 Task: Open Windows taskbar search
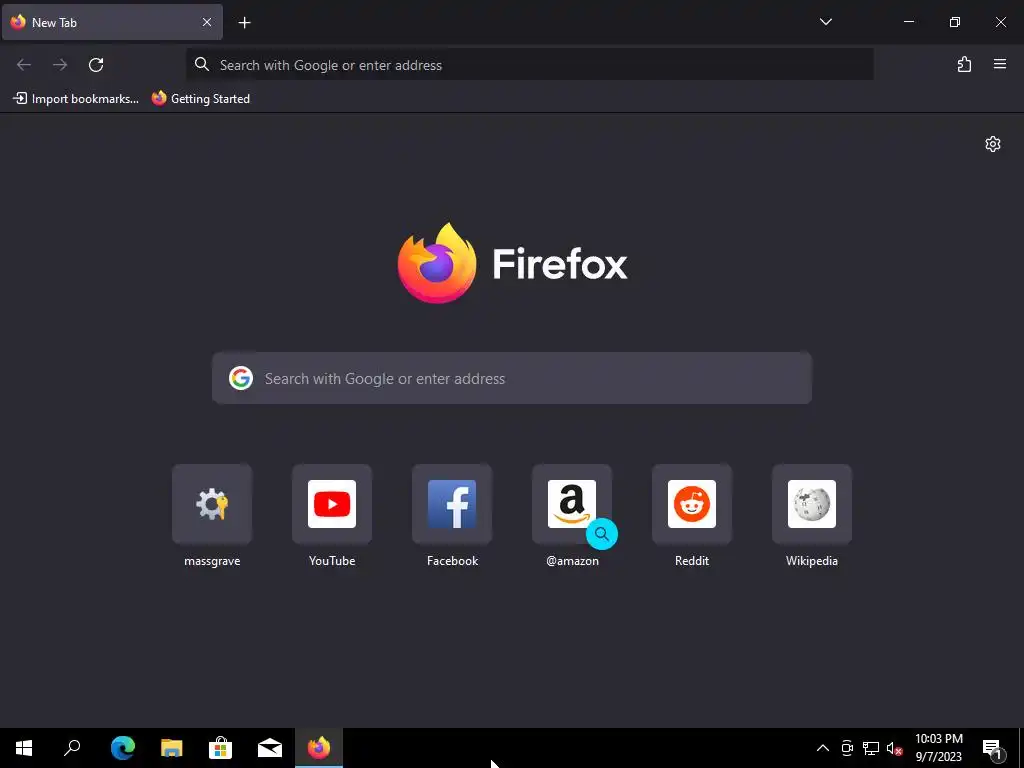(72, 748)
